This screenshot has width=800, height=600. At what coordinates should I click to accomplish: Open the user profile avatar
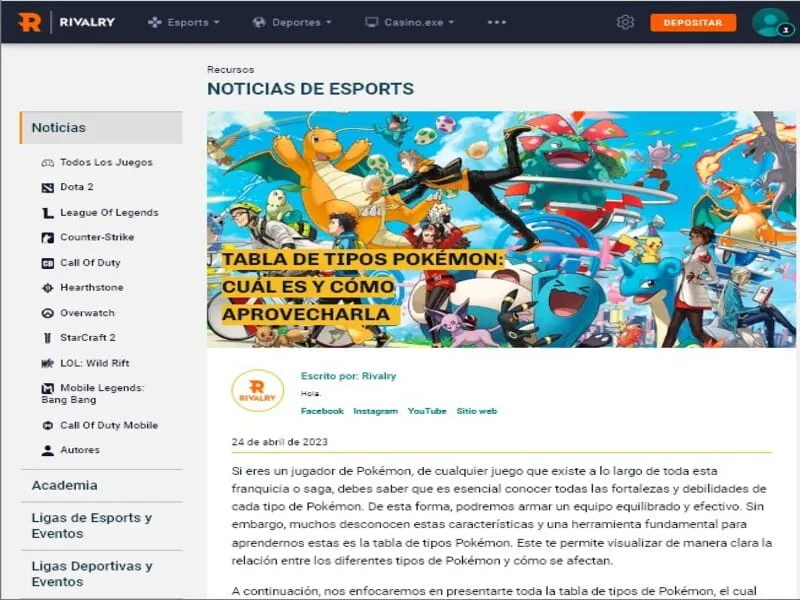point(771,22)
